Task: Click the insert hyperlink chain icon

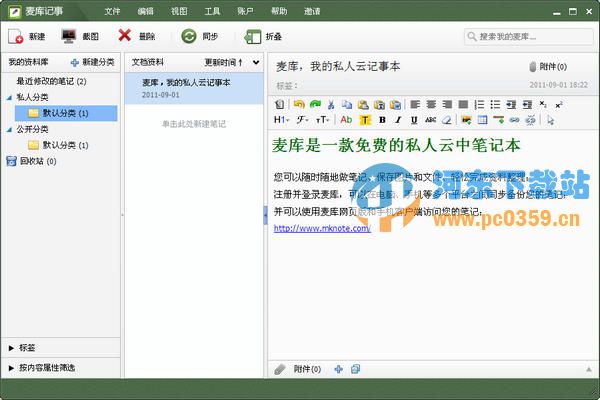Action: (514, 120)
